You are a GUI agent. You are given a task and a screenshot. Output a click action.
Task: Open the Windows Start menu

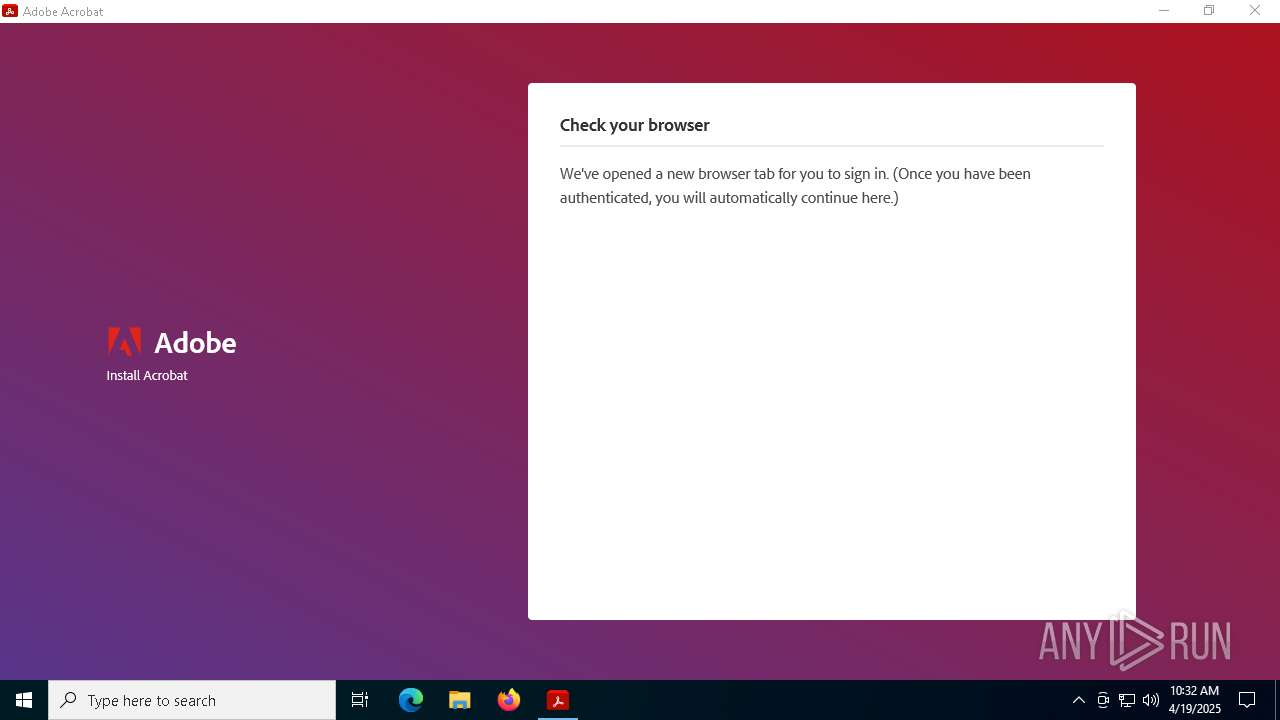point(24,700)
